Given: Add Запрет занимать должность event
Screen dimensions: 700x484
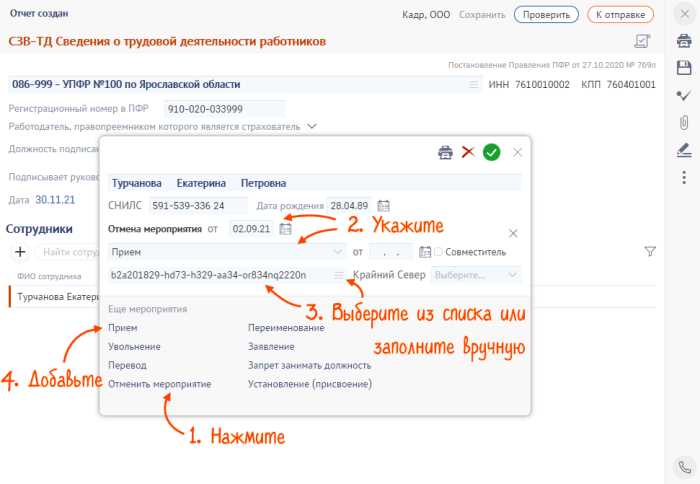Looking at the screenshot, I should coord(309,365).
